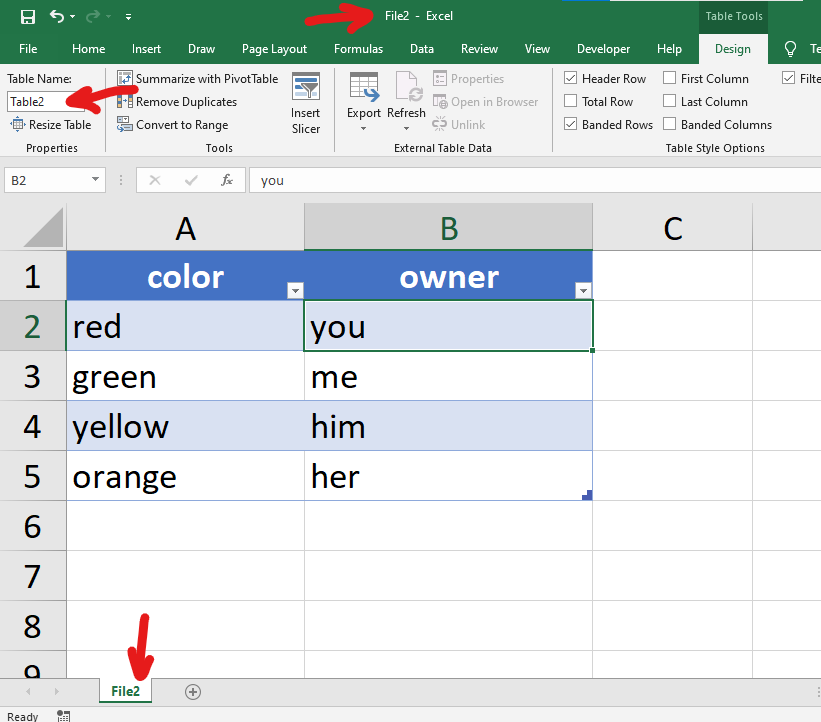
Task: Click the Tell Me lightbulb icon
Action: (790, 49)
